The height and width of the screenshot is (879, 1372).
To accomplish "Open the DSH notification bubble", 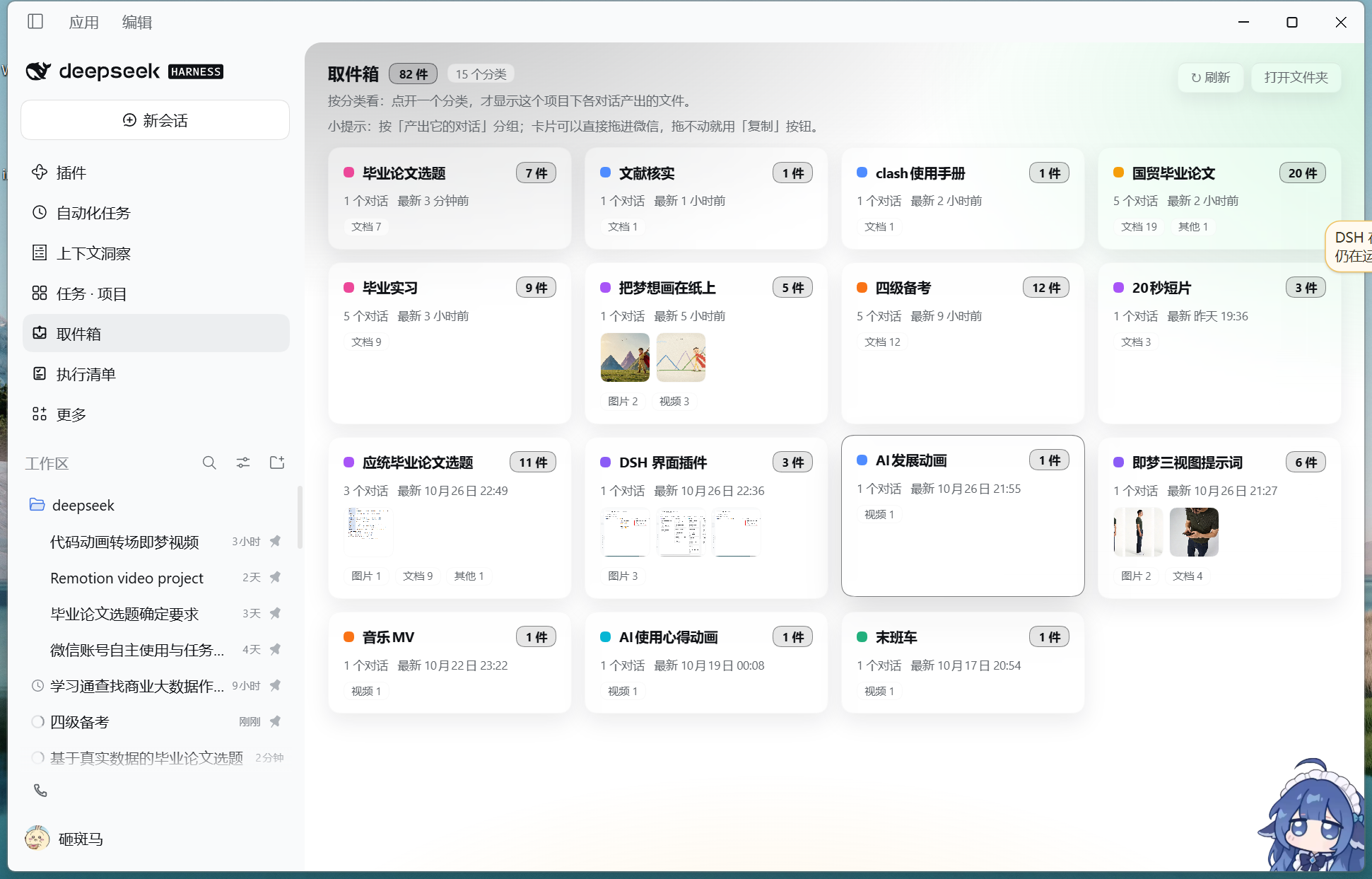I will coord(1349,246).
